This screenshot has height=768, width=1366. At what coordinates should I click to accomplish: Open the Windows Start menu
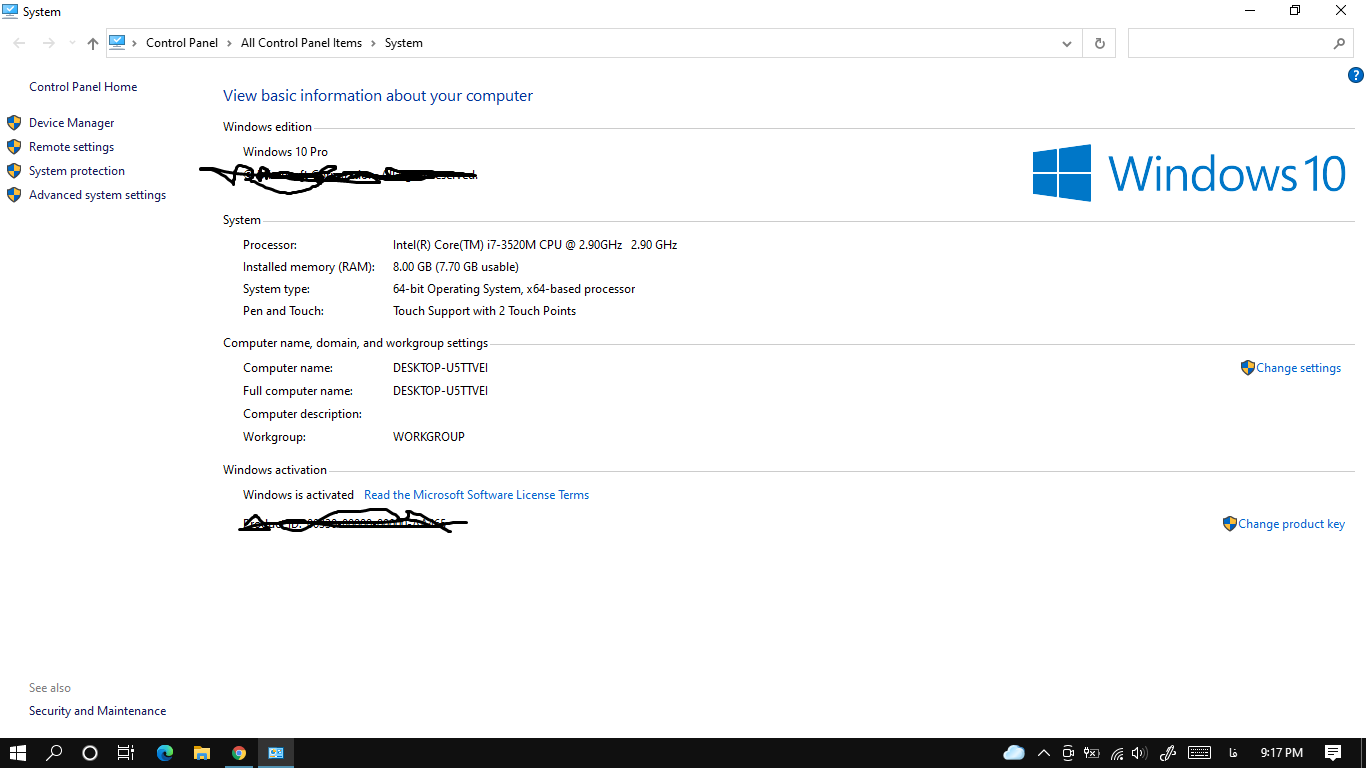coord(18,753)
